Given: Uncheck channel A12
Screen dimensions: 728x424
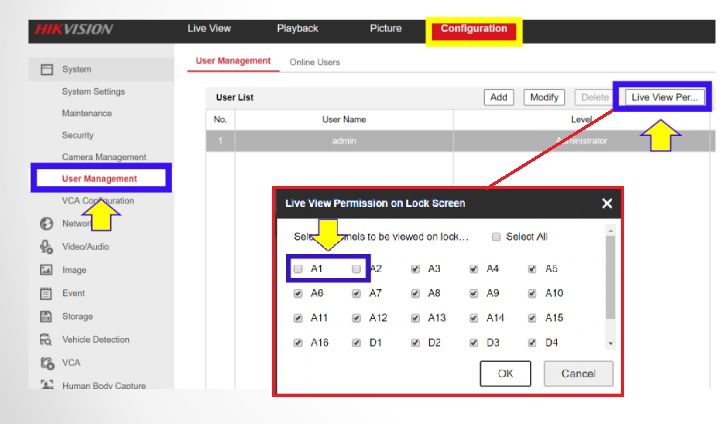Looking at the screenshot, I should [x=357, y=318].
